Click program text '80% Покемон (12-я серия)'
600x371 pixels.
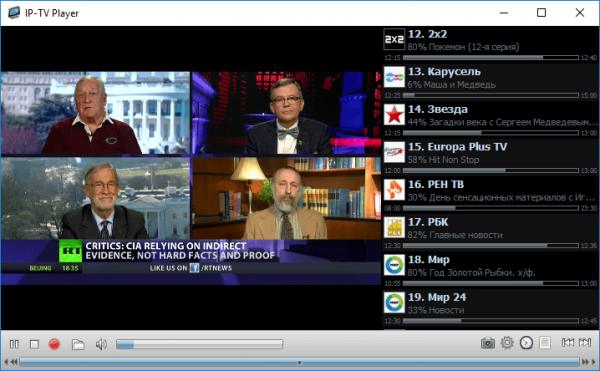point(463,47)
